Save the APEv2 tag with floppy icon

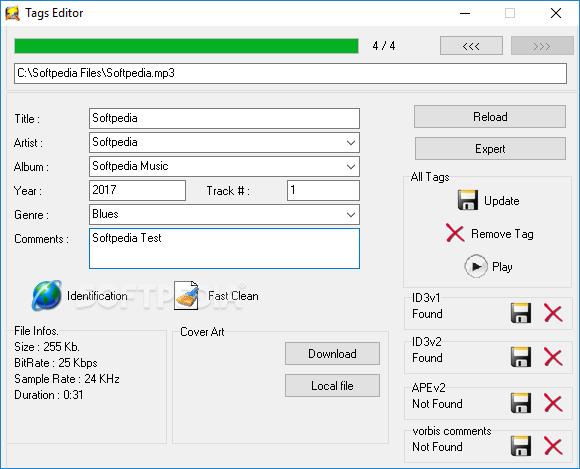point(521,403)
